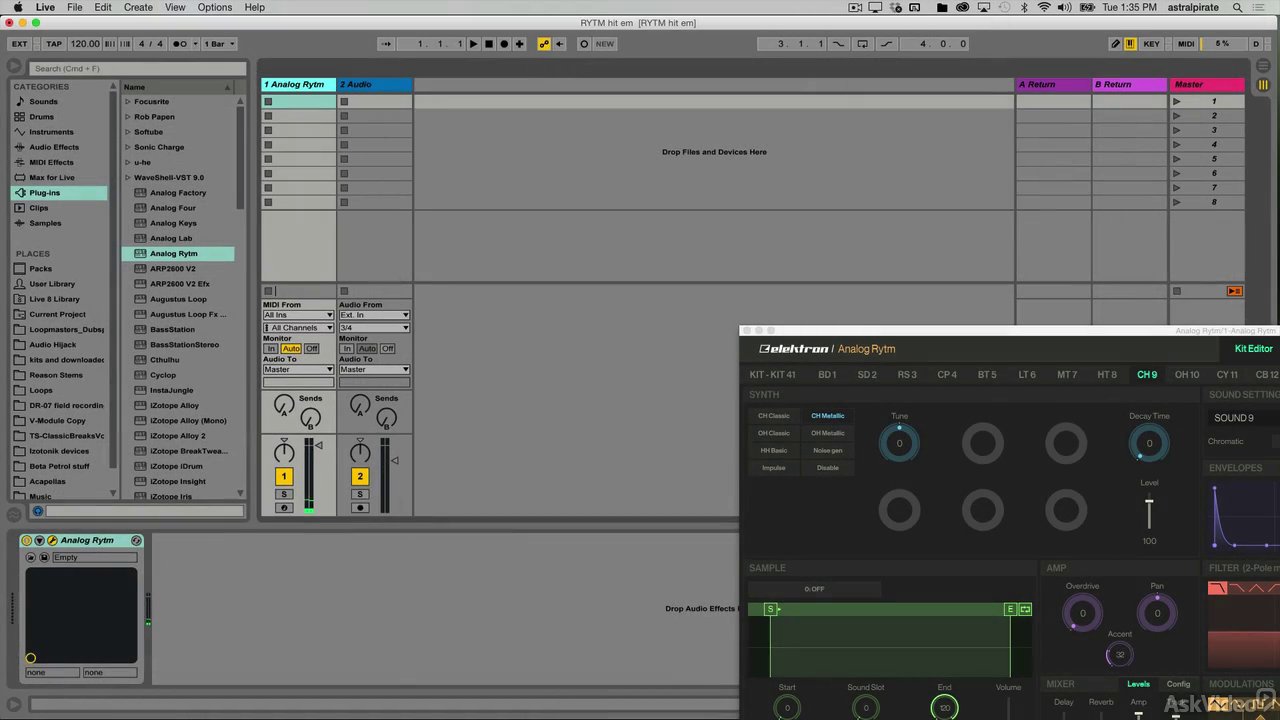
Task: Open the All Channels dropdown
Action: point(298,328)
